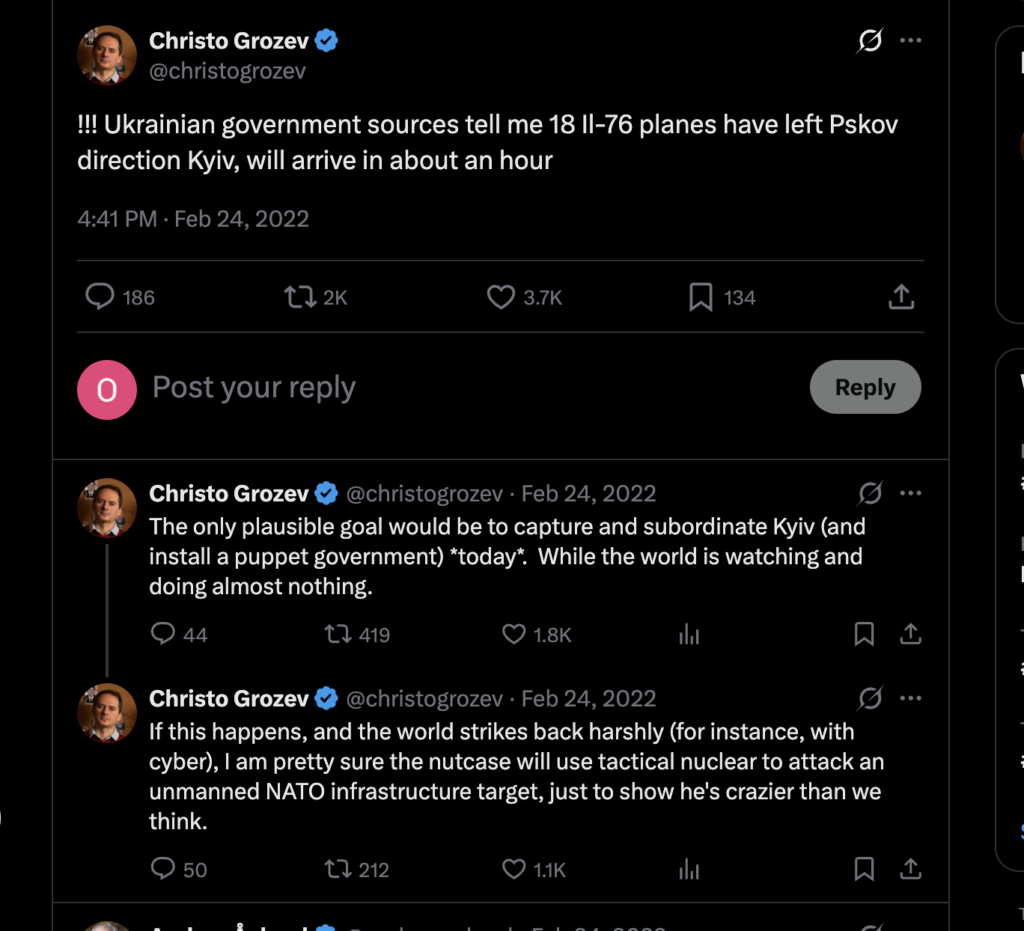Bookmark the main tweet with 134 bookmarks
The height and width of the screenshot is (931, 1024).
pyautogui.click(x=700, y=297)
